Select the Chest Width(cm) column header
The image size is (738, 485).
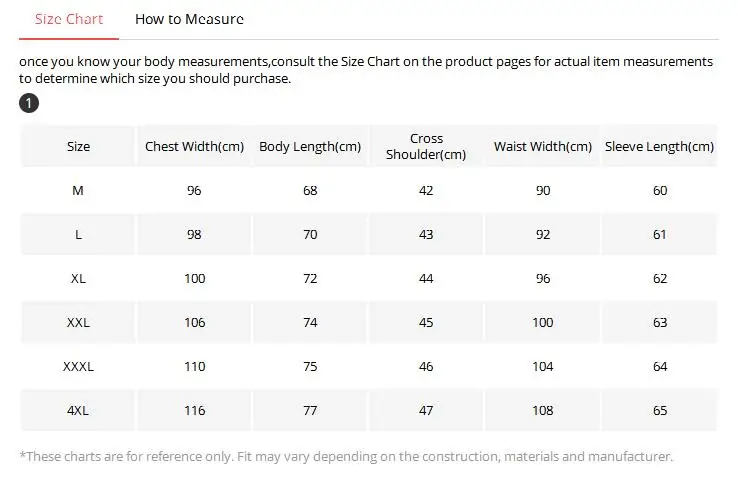tap(194, 146)
